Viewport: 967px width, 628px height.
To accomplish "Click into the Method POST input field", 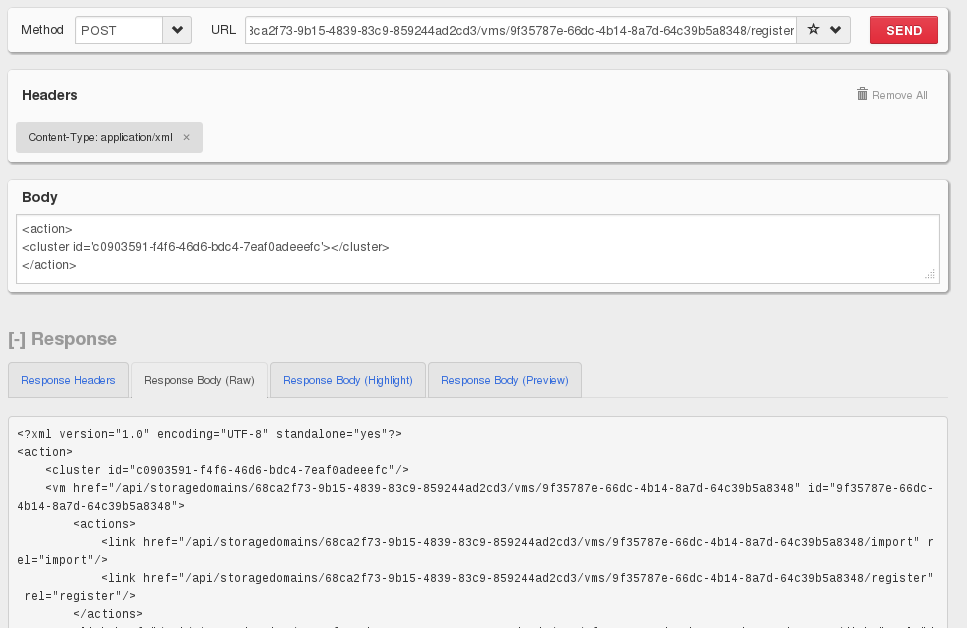I will [118, 30].
